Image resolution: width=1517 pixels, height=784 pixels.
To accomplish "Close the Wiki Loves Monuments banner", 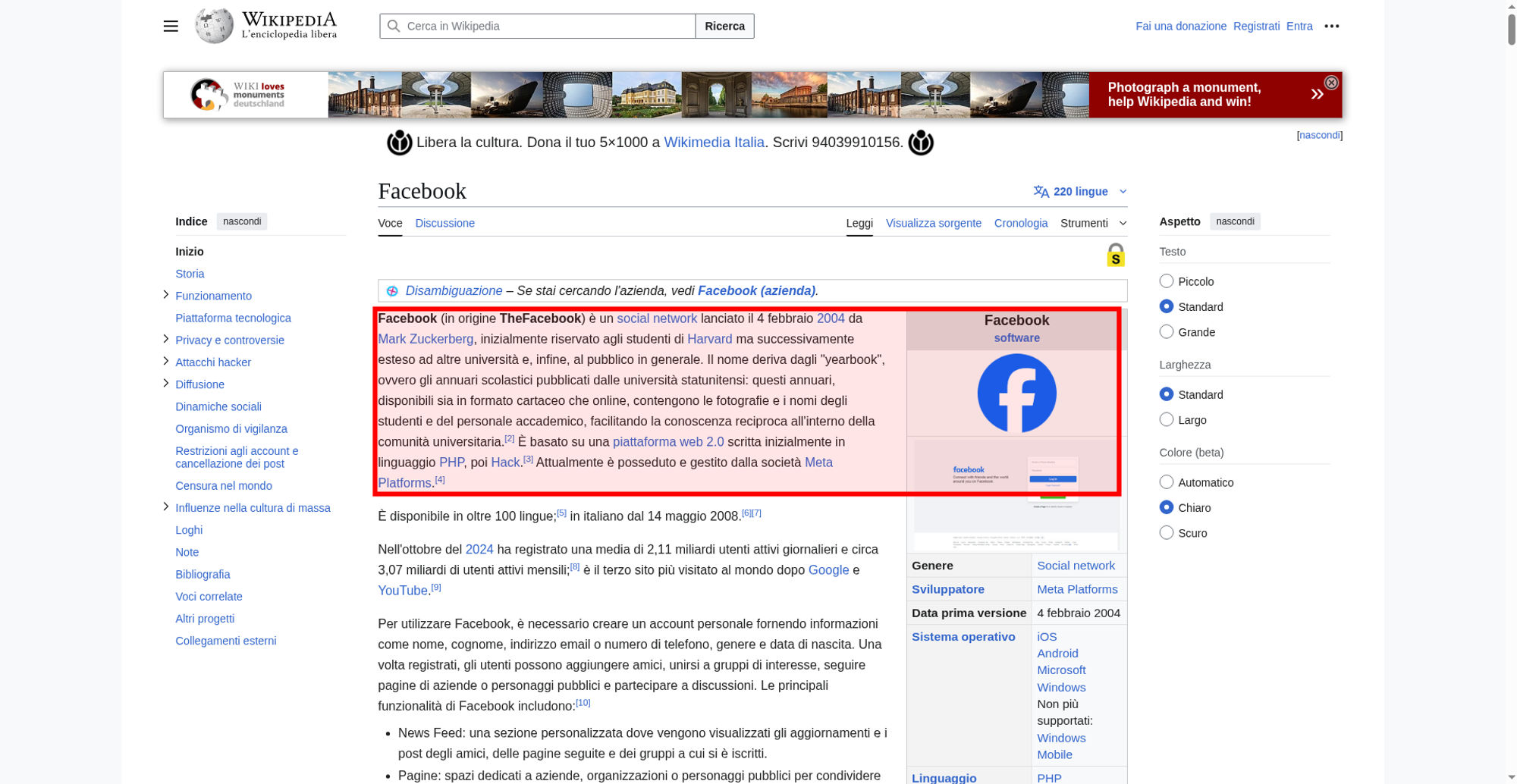I will [x=1331, y=83].
